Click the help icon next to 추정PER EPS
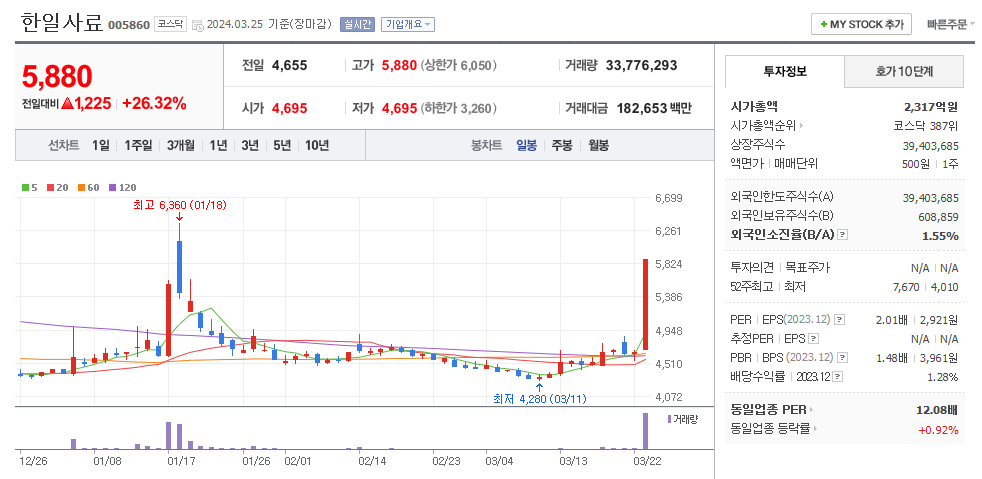Image resolution: width=982 pixels, height=479 pixels. [813, 339]
